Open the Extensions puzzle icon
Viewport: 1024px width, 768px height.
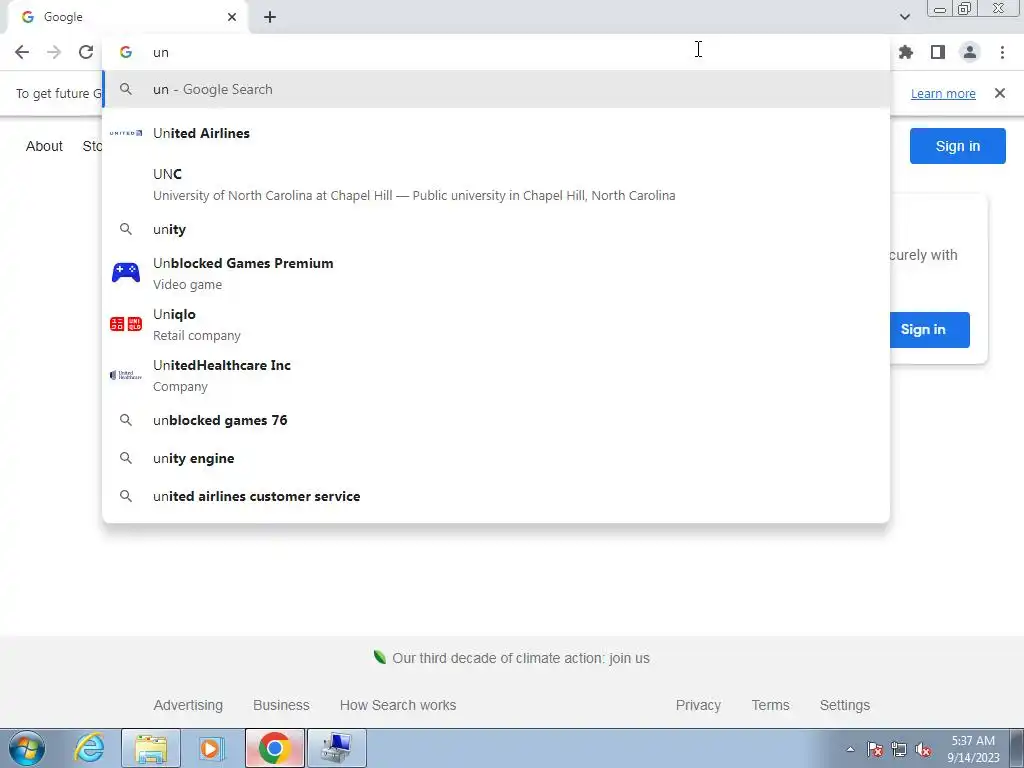pos(906,52)
